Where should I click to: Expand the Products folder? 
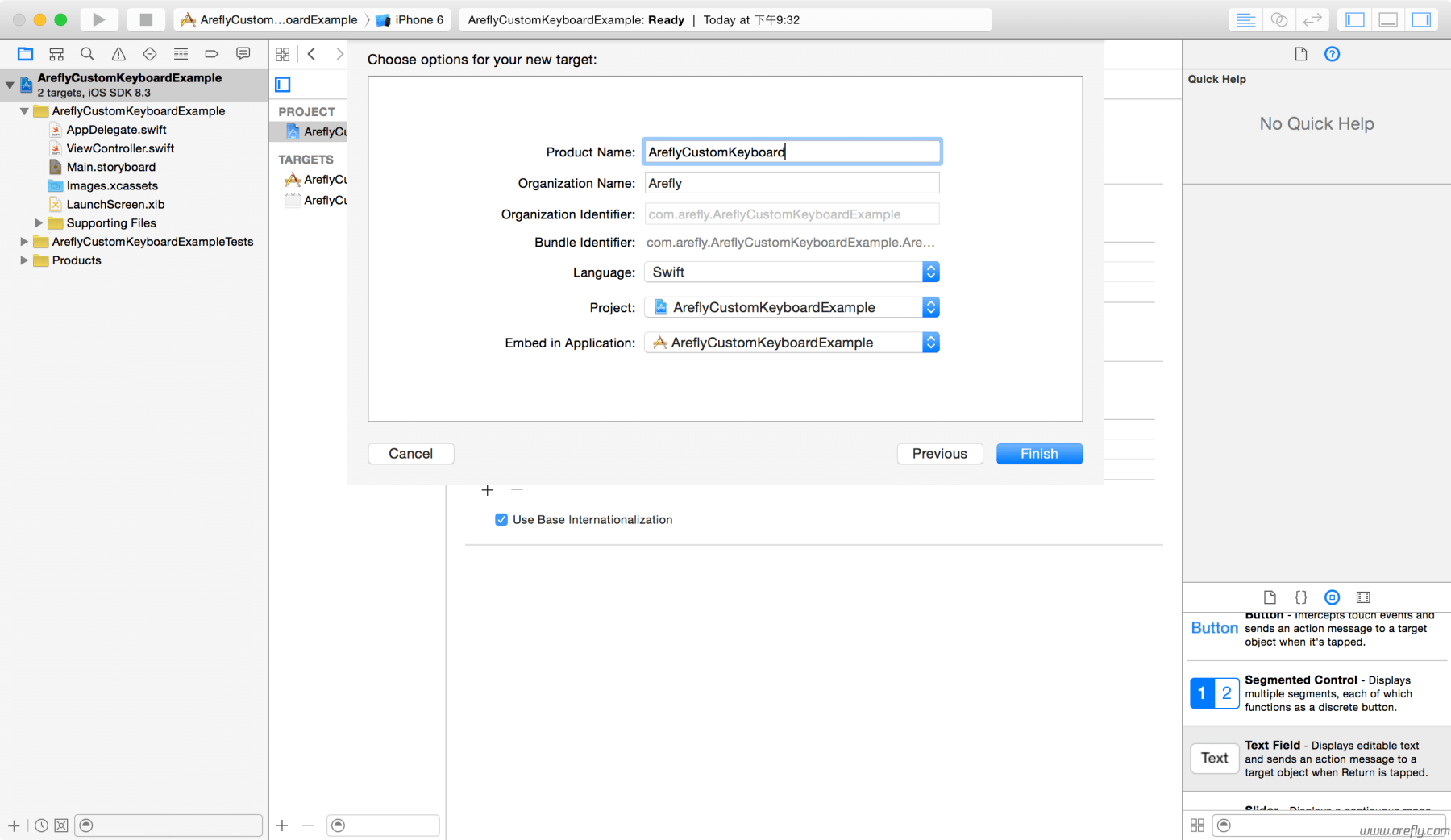pos(24,260)
